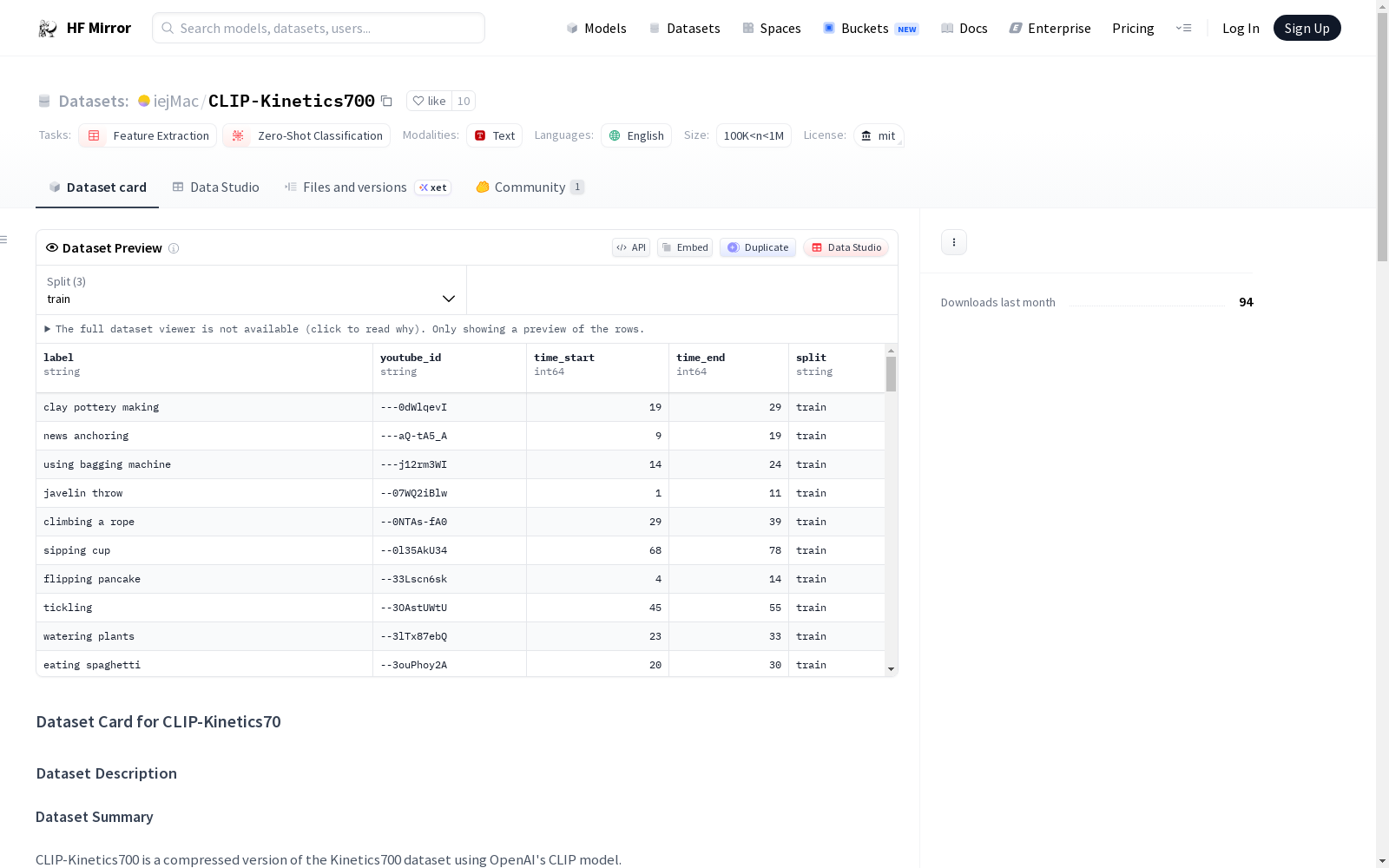Click the Downloads last month value 94
The width and height of the screenshot is (1389, 868).
[x=1246, y=302]
